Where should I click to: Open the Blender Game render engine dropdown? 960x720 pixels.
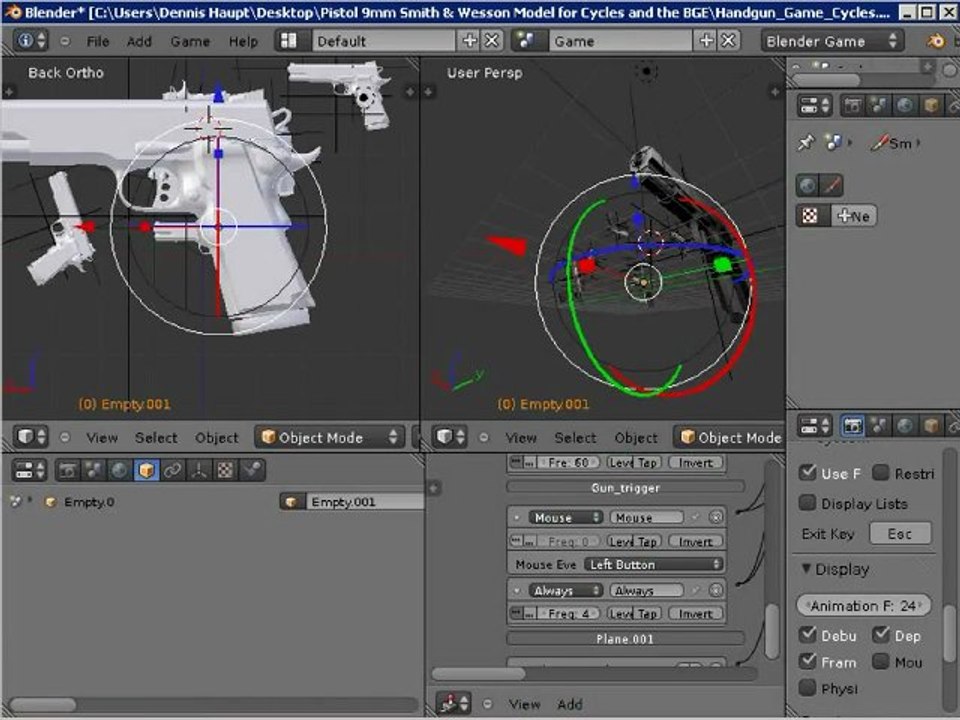pos(830,41)
